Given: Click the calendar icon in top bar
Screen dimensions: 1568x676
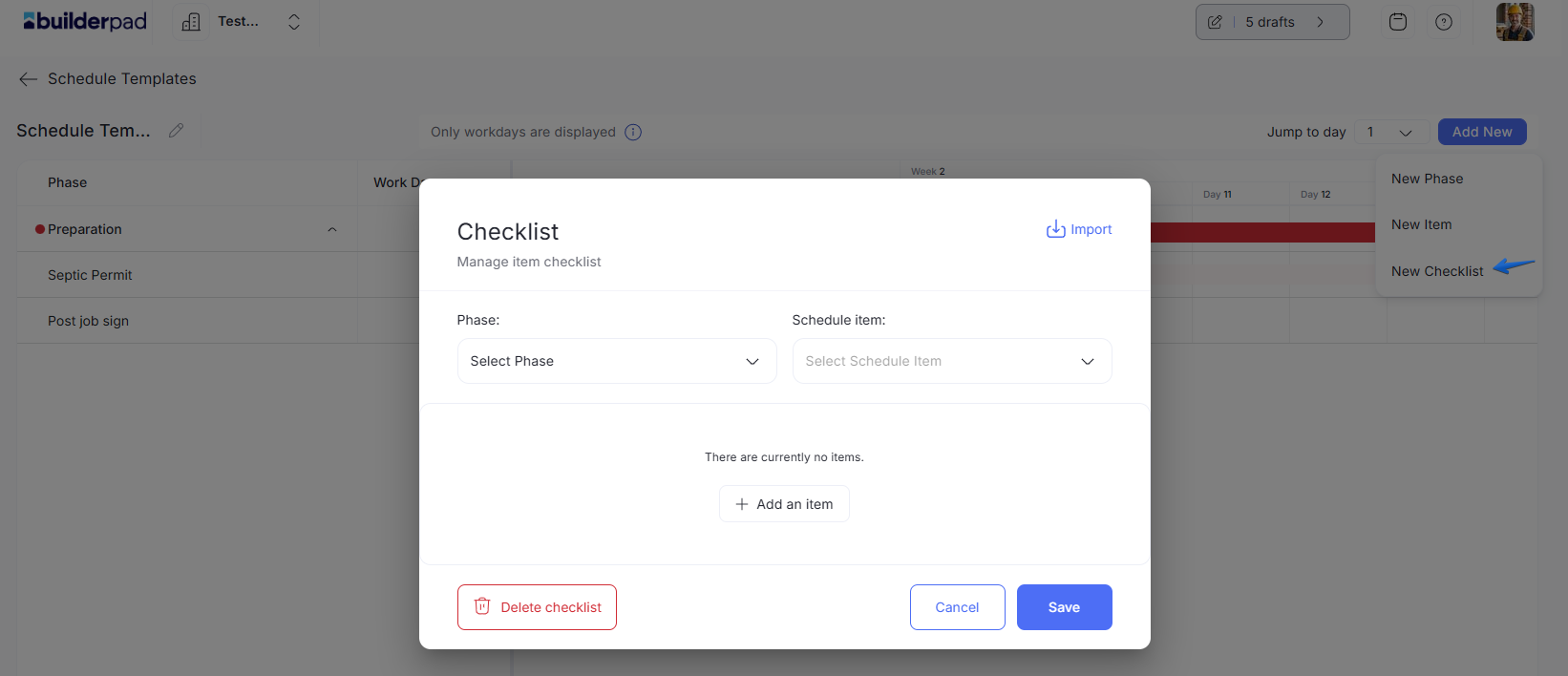Looking at the screenshot, I should pos(1398,22).
